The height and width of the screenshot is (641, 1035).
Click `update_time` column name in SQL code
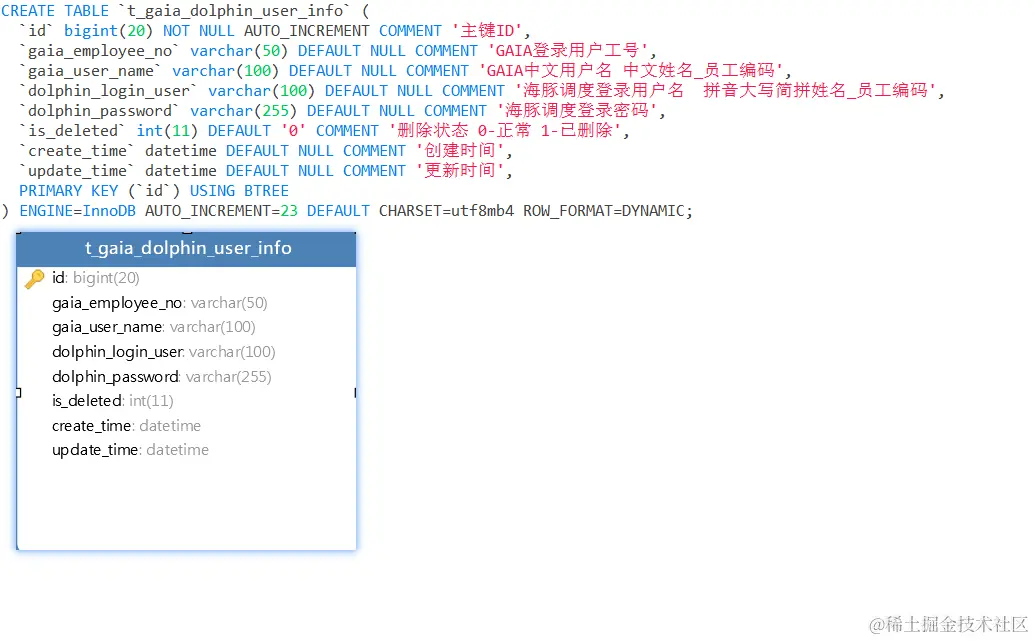[x=77, y=170]
